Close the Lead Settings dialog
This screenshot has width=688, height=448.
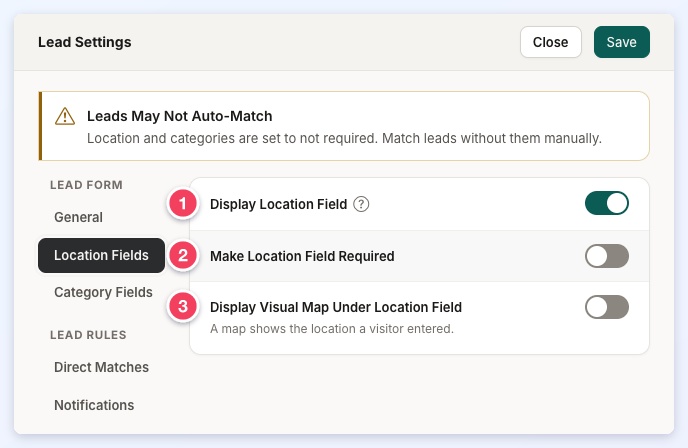[x=551, y=42]
